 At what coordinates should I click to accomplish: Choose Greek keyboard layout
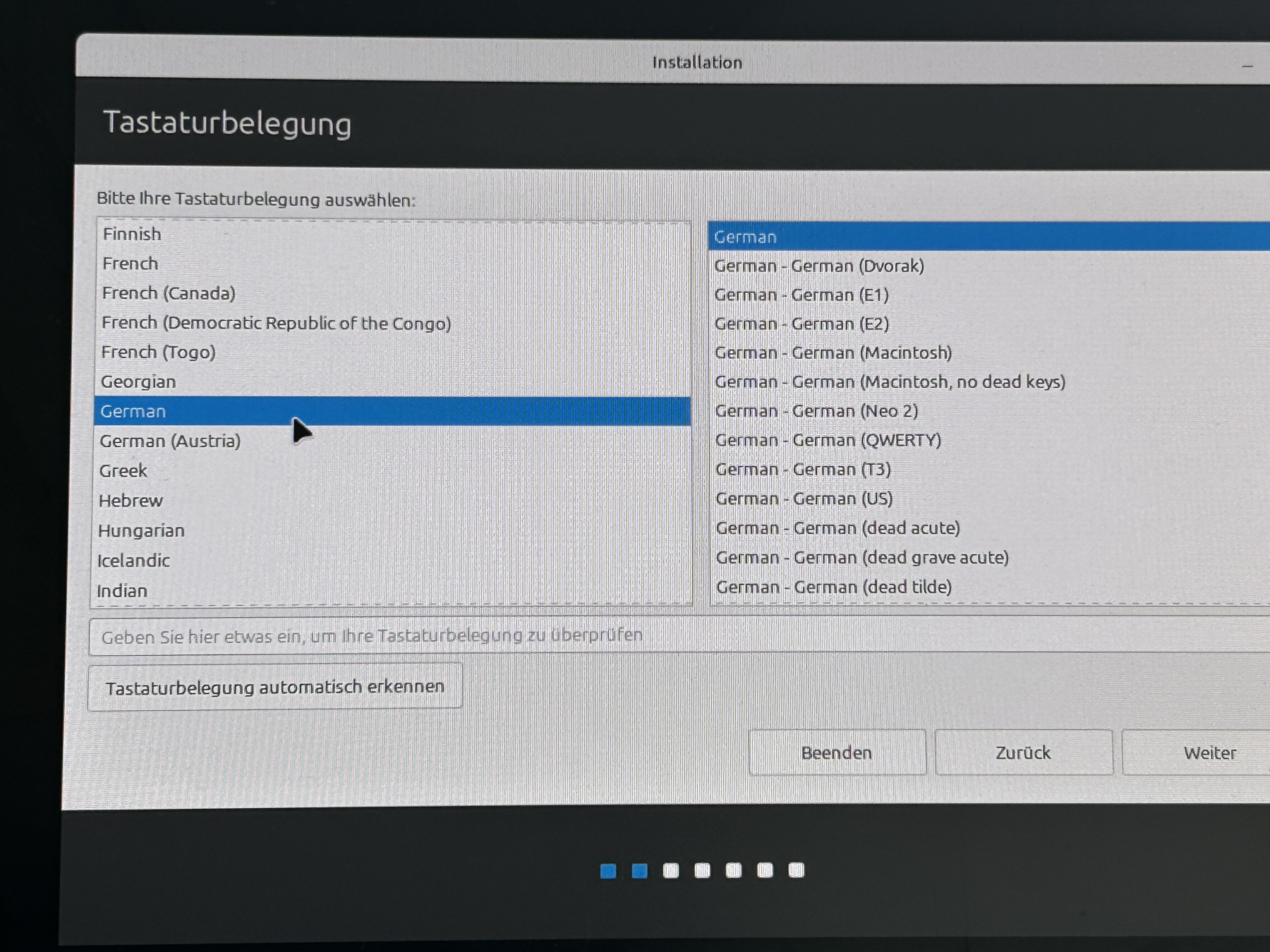click(x=123, y=471)
